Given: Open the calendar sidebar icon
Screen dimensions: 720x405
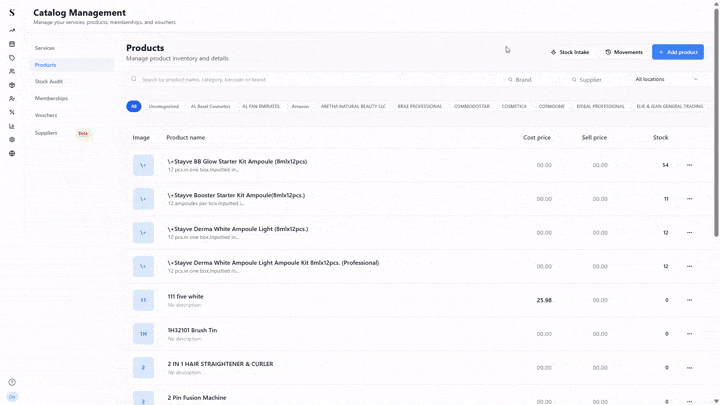Looking at the screenshot, I should [12, 44].
